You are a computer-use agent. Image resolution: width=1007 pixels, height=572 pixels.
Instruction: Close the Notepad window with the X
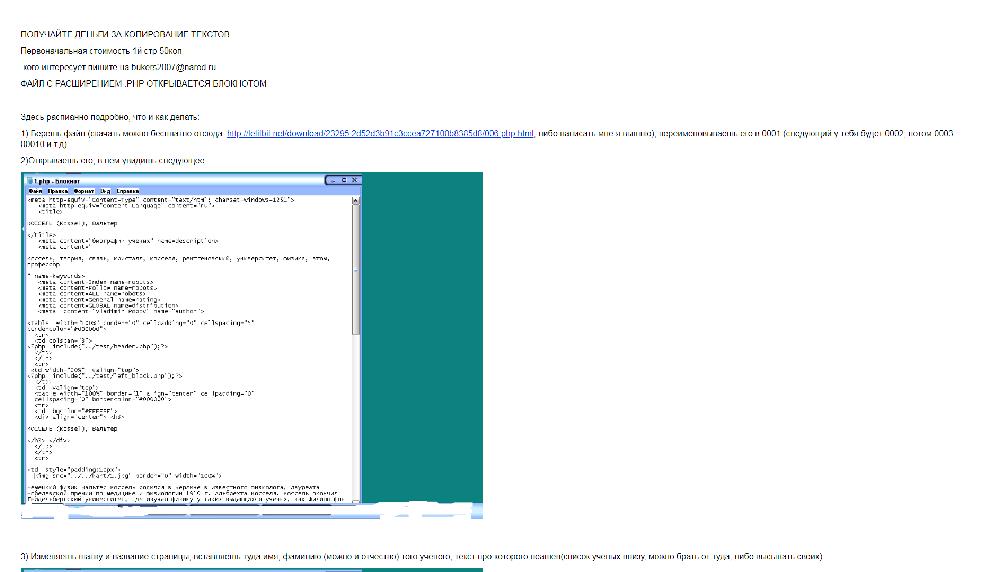[355, 180]
